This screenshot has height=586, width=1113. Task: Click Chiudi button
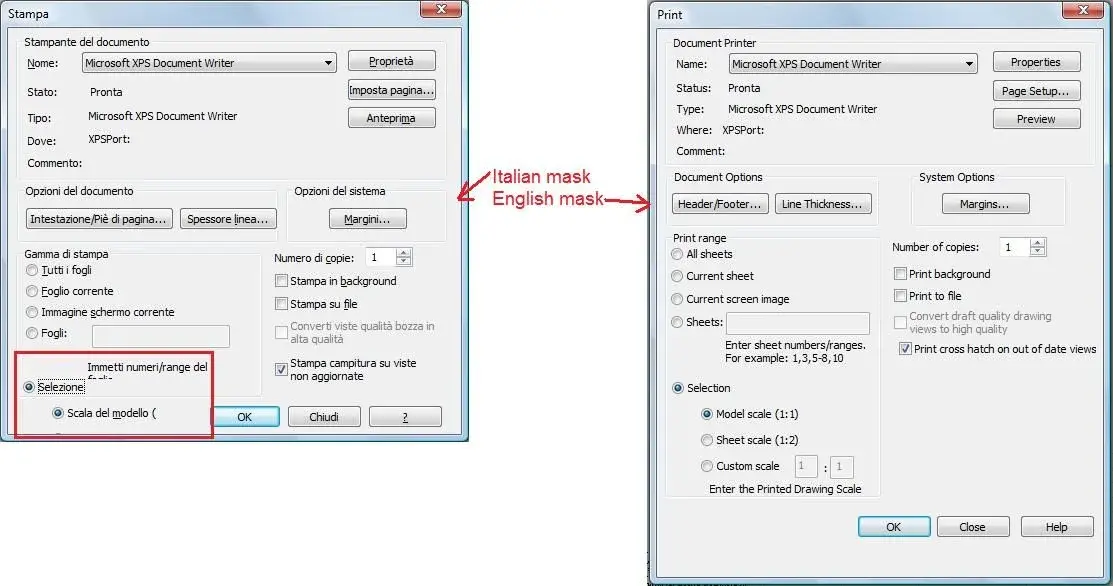pos(324,416)
